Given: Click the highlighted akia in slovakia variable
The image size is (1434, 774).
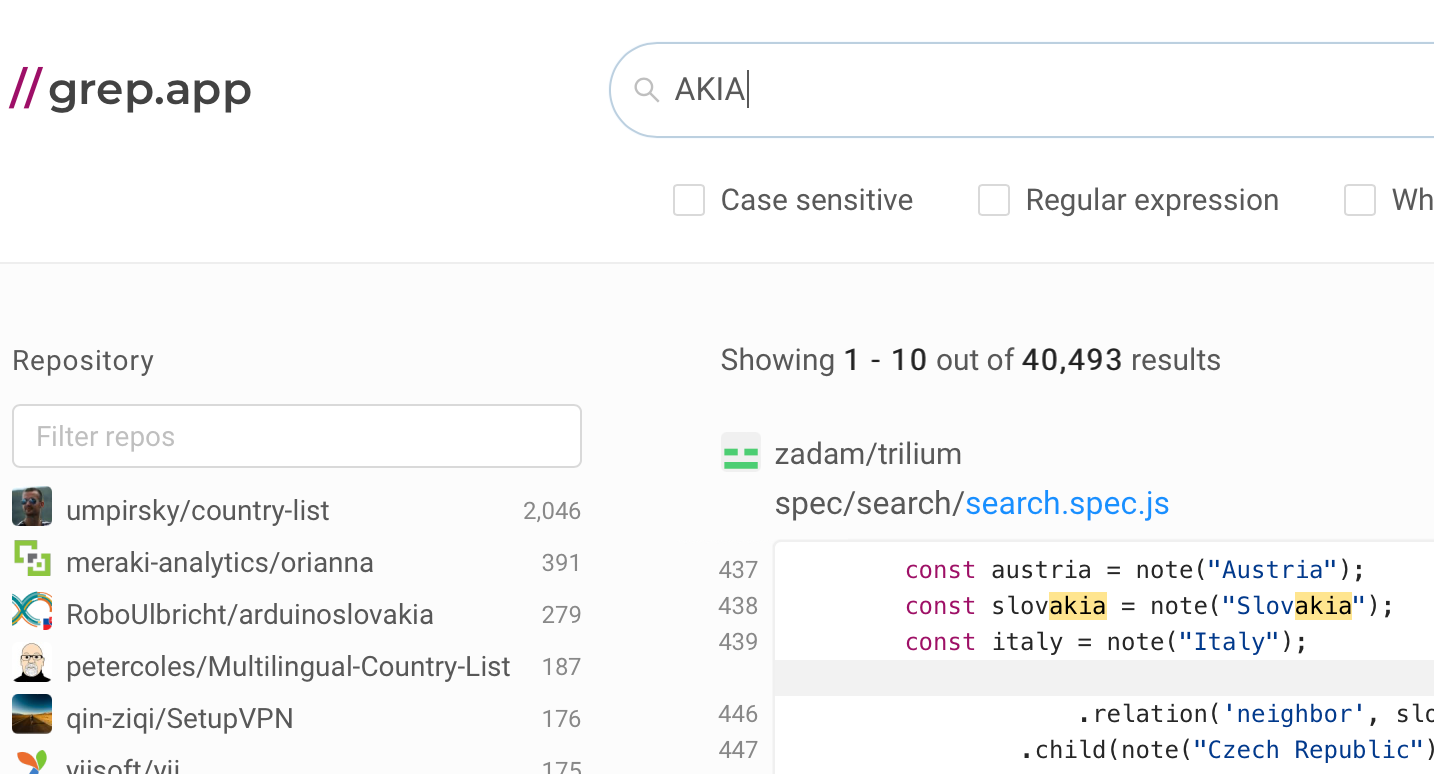Looking at the screenshot, I should [1077, 606].
